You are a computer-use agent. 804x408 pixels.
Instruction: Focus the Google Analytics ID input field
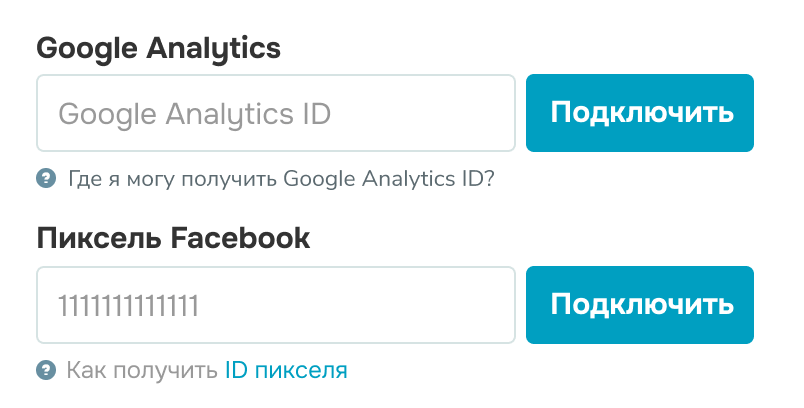(276, 113)
